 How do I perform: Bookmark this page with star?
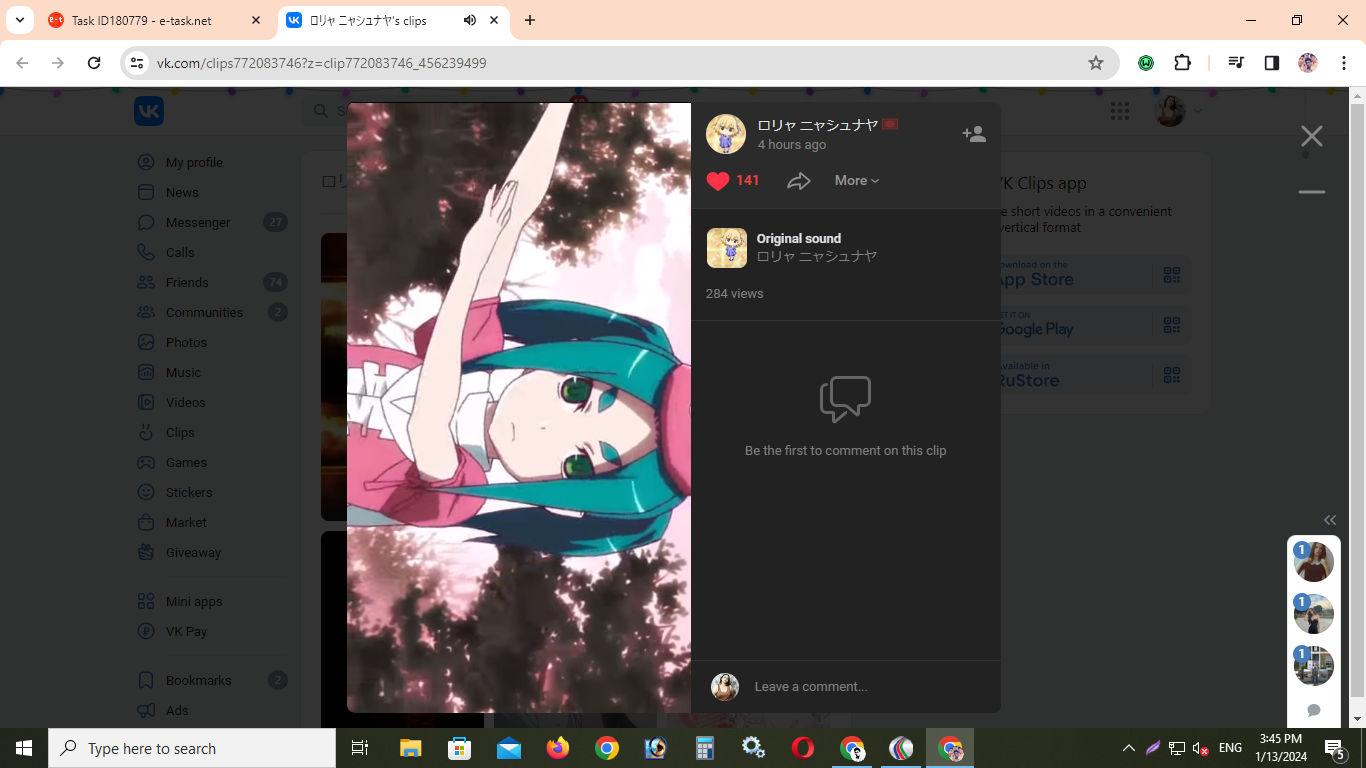[1096, 63]
